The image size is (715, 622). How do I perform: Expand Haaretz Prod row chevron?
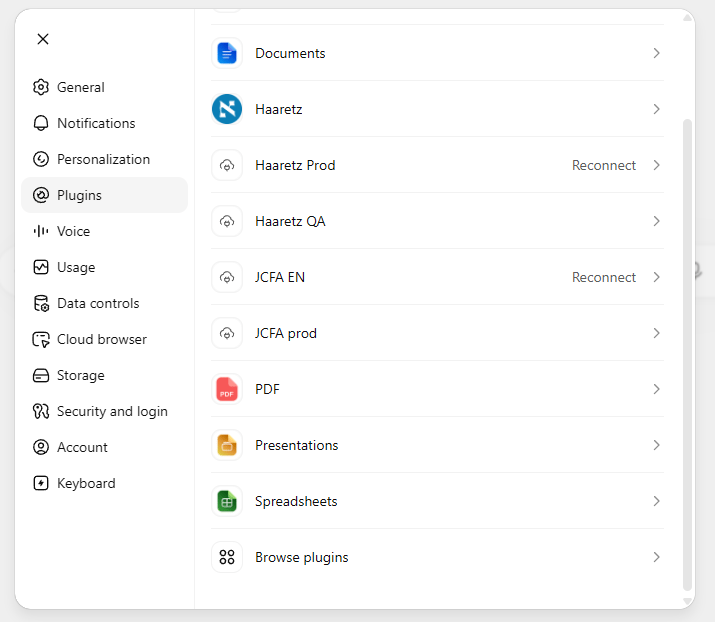click(x=656, y=165)
